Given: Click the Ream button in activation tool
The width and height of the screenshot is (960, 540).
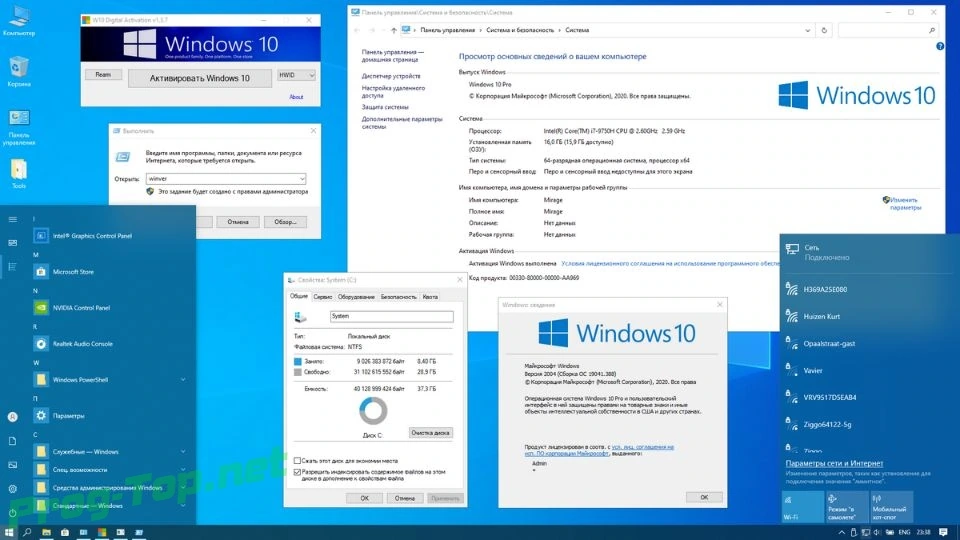Looking at the screenshot, I should [x=103, y=75].
